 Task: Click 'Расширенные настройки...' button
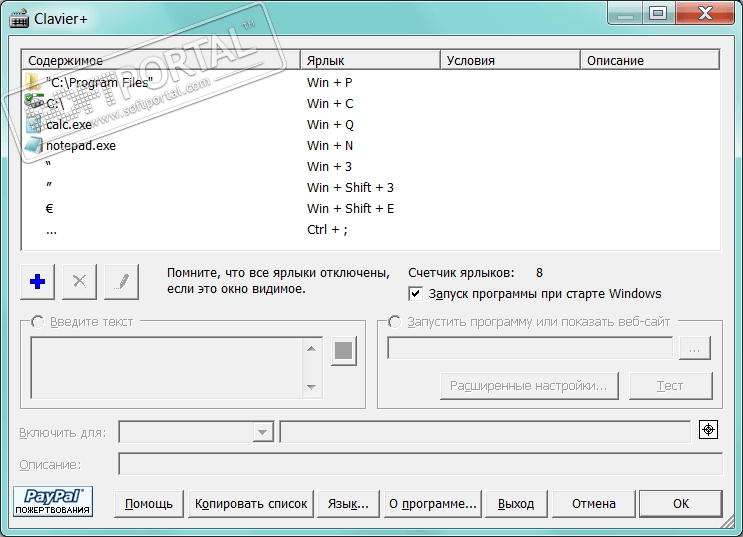click(x=529, y=386)
